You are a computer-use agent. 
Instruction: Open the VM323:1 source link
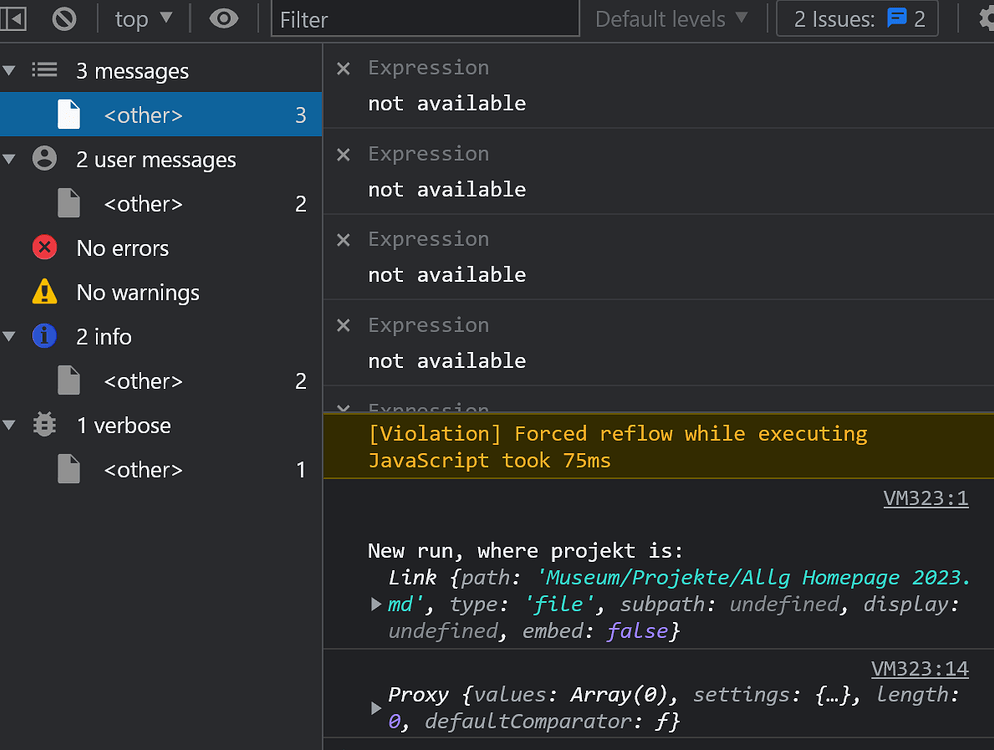[925, 498]
